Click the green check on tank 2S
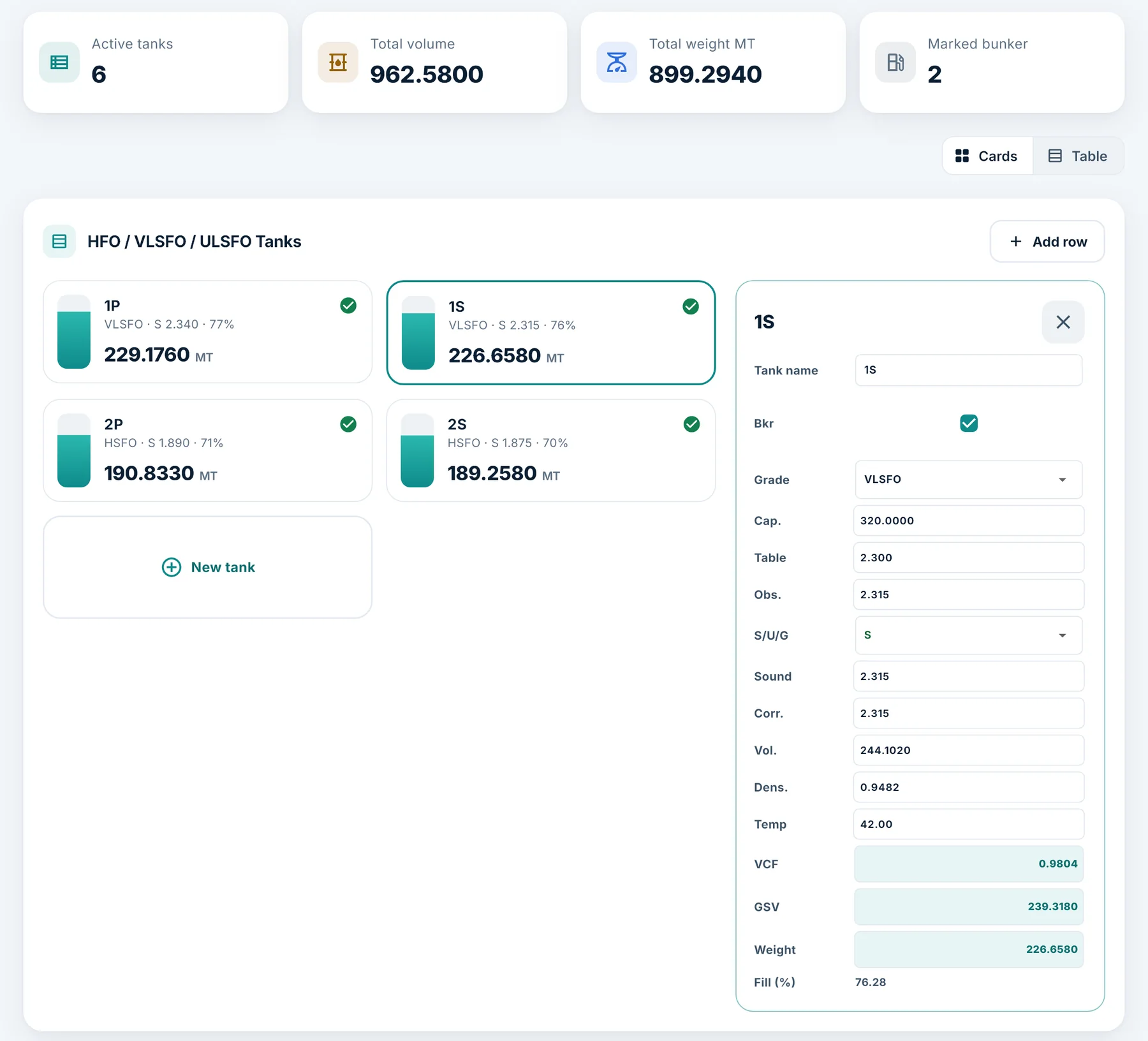Image resolution: width=1148 pixels, height=1041 pixels. click(692, 424)
